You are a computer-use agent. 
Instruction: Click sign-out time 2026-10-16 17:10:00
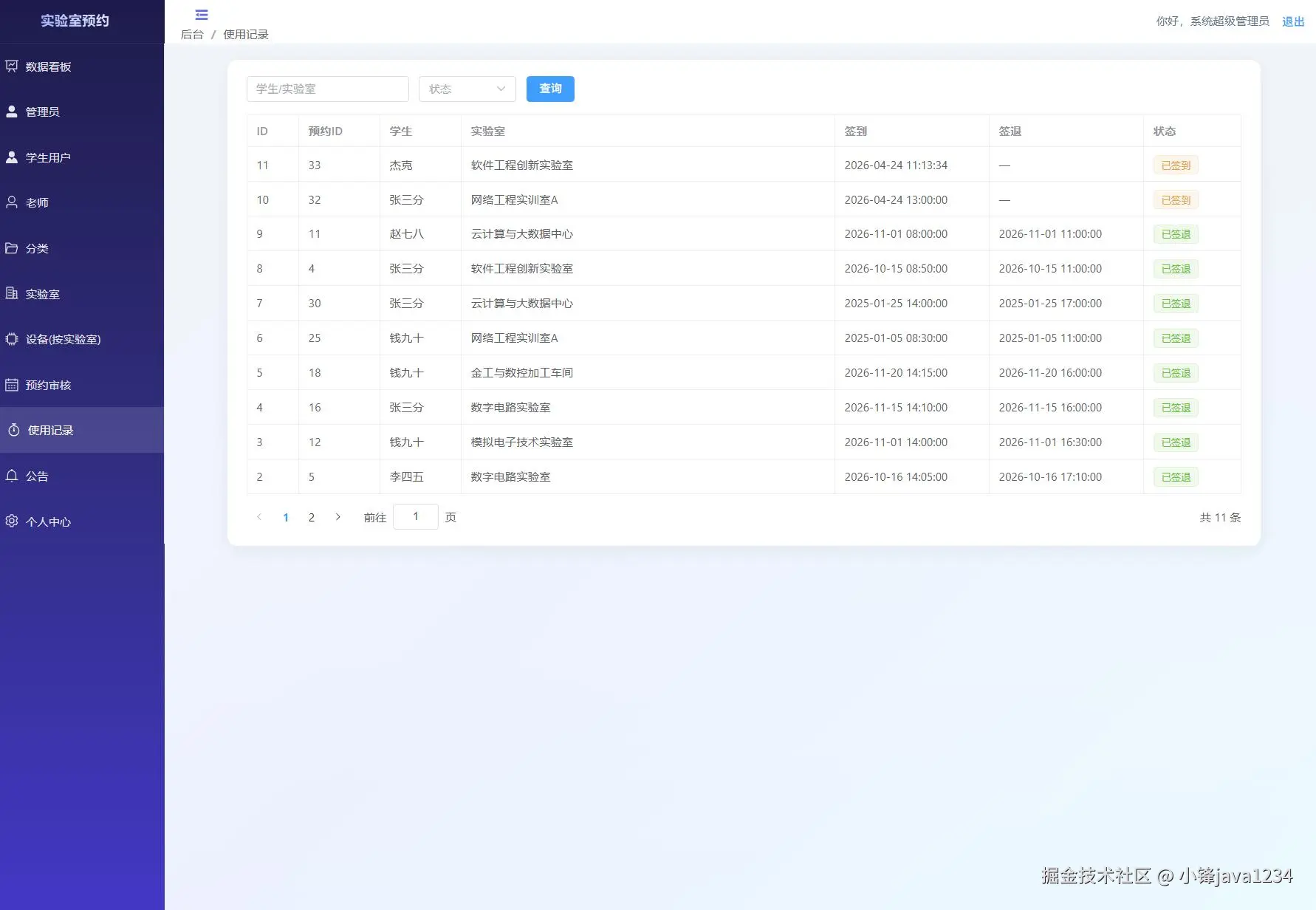coord(1050,477)
